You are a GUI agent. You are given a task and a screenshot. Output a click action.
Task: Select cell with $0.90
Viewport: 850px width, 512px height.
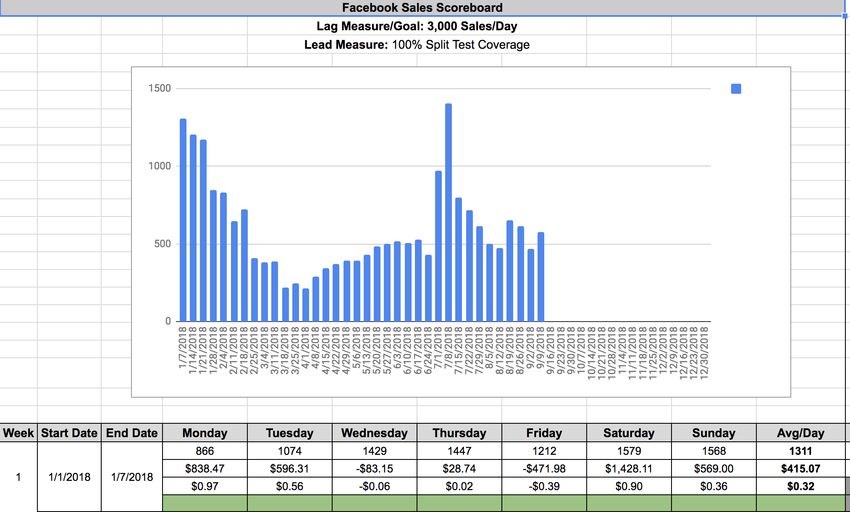pos(629,487)
